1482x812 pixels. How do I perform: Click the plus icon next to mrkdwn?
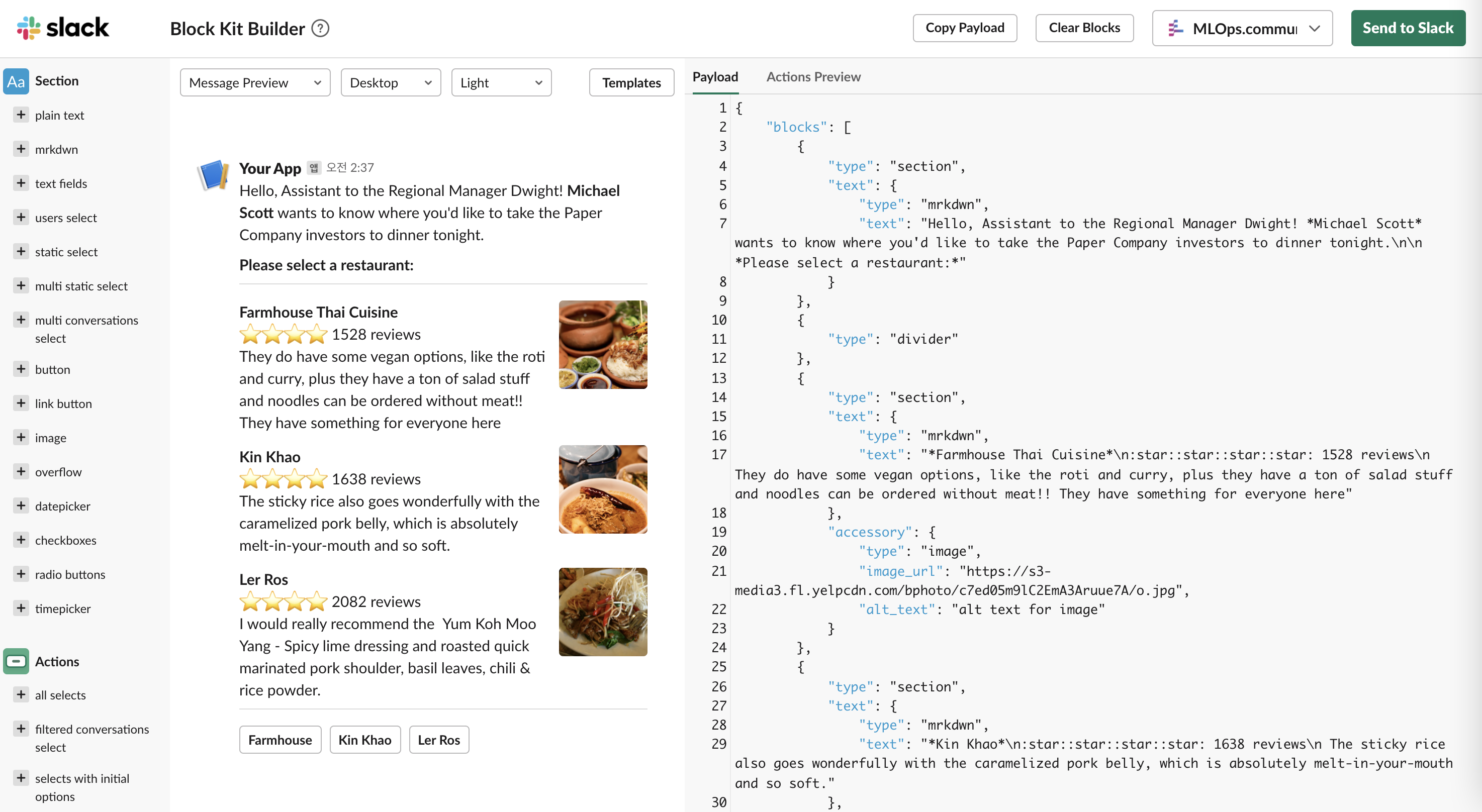pos(21,149)
